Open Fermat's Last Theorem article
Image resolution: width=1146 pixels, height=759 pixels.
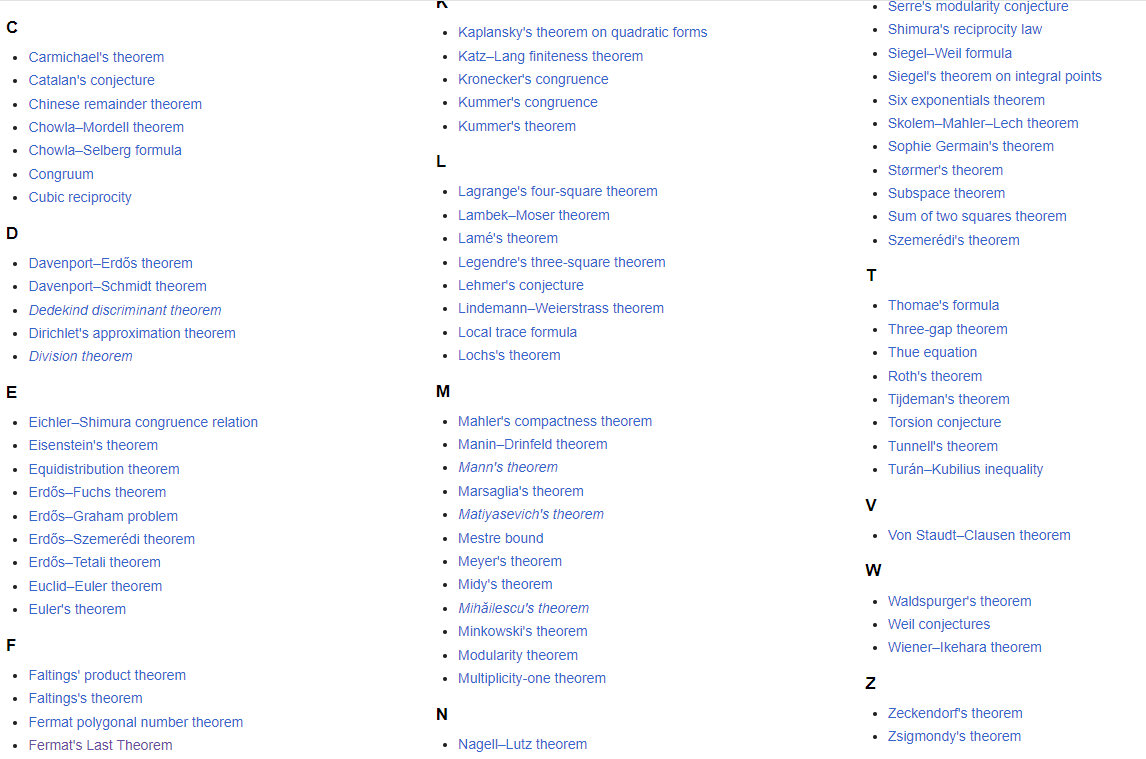(x=100, y=745)
